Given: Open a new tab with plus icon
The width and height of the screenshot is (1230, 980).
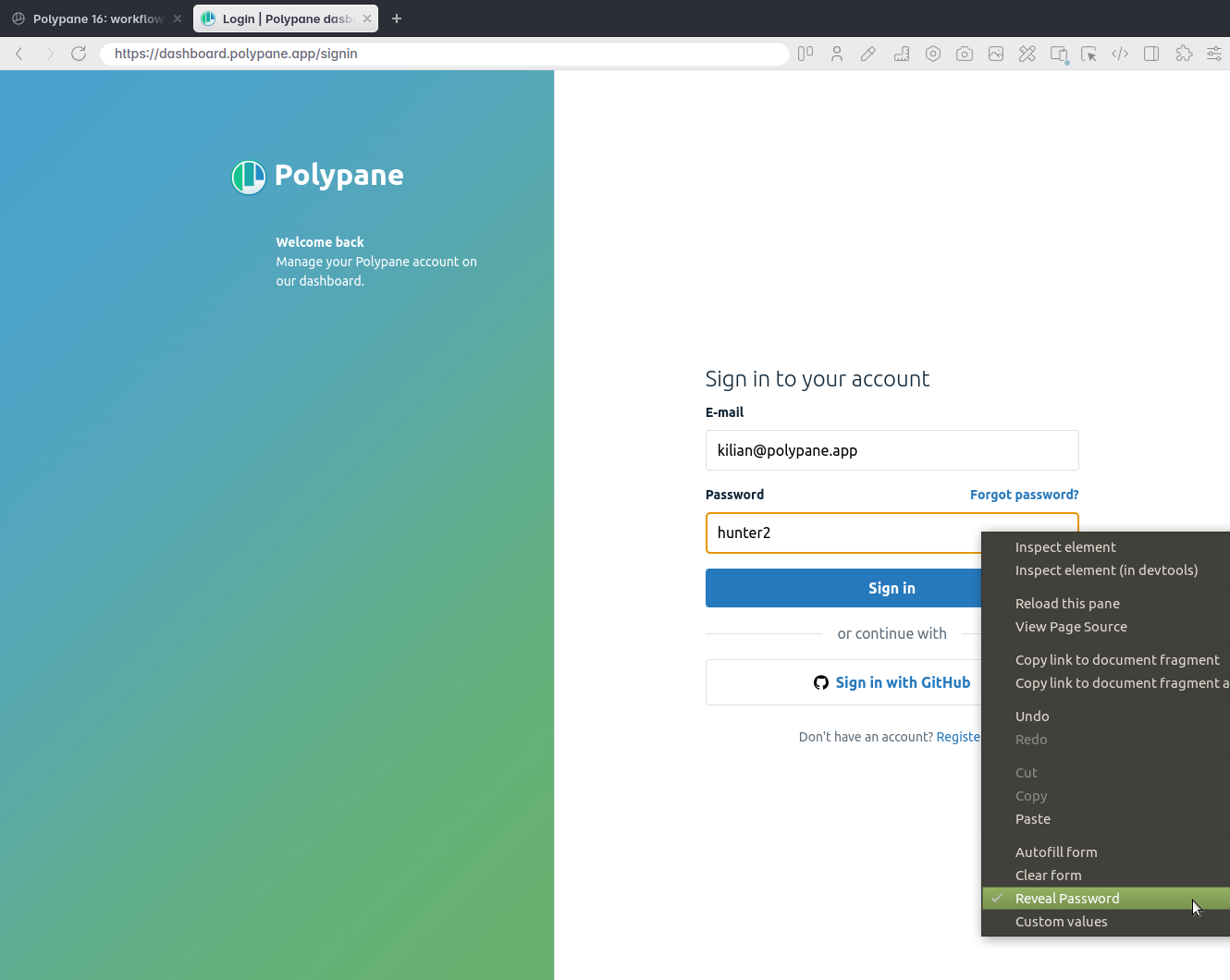Looking at the screenshot, I should [x=397, y=18].
